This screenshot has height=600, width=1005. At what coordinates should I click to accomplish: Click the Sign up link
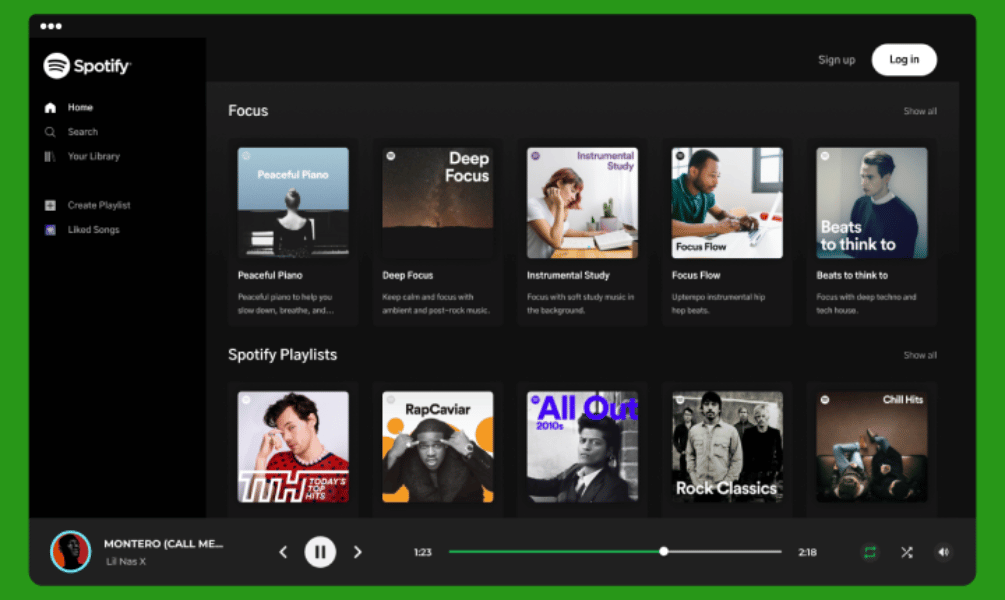coord(836,60)
